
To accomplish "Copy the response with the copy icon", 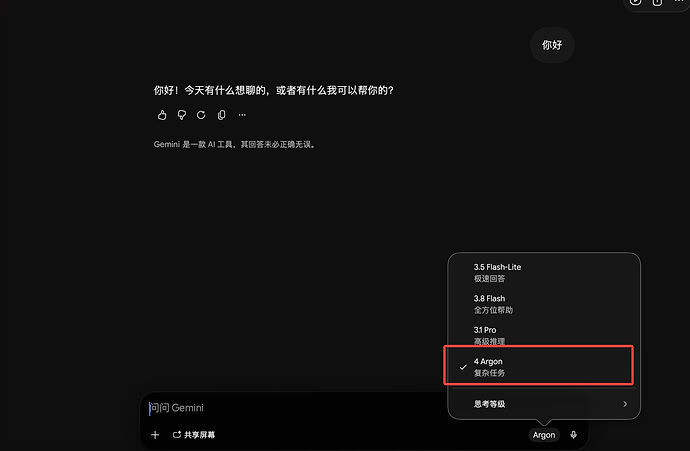I will point(221,115).
